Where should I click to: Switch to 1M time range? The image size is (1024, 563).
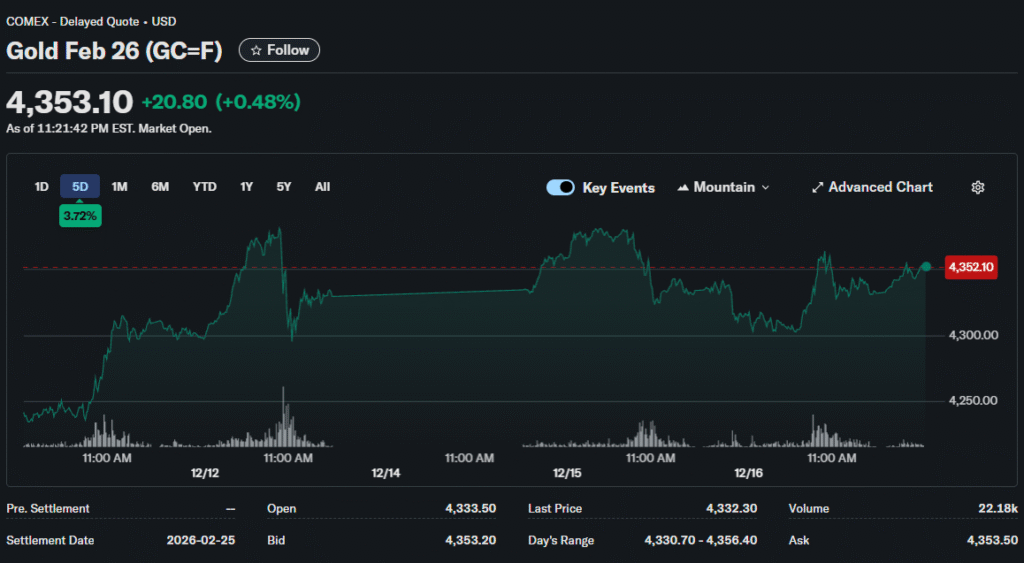(119, 186)
